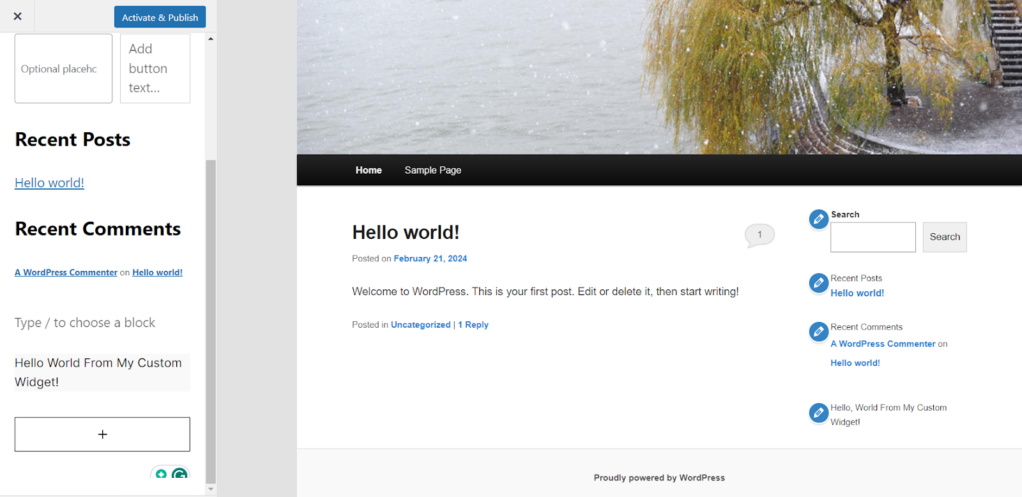Screen dimensions: 1022x497
Task: Add a block with the plus button
Action: [x=102, y=434]
